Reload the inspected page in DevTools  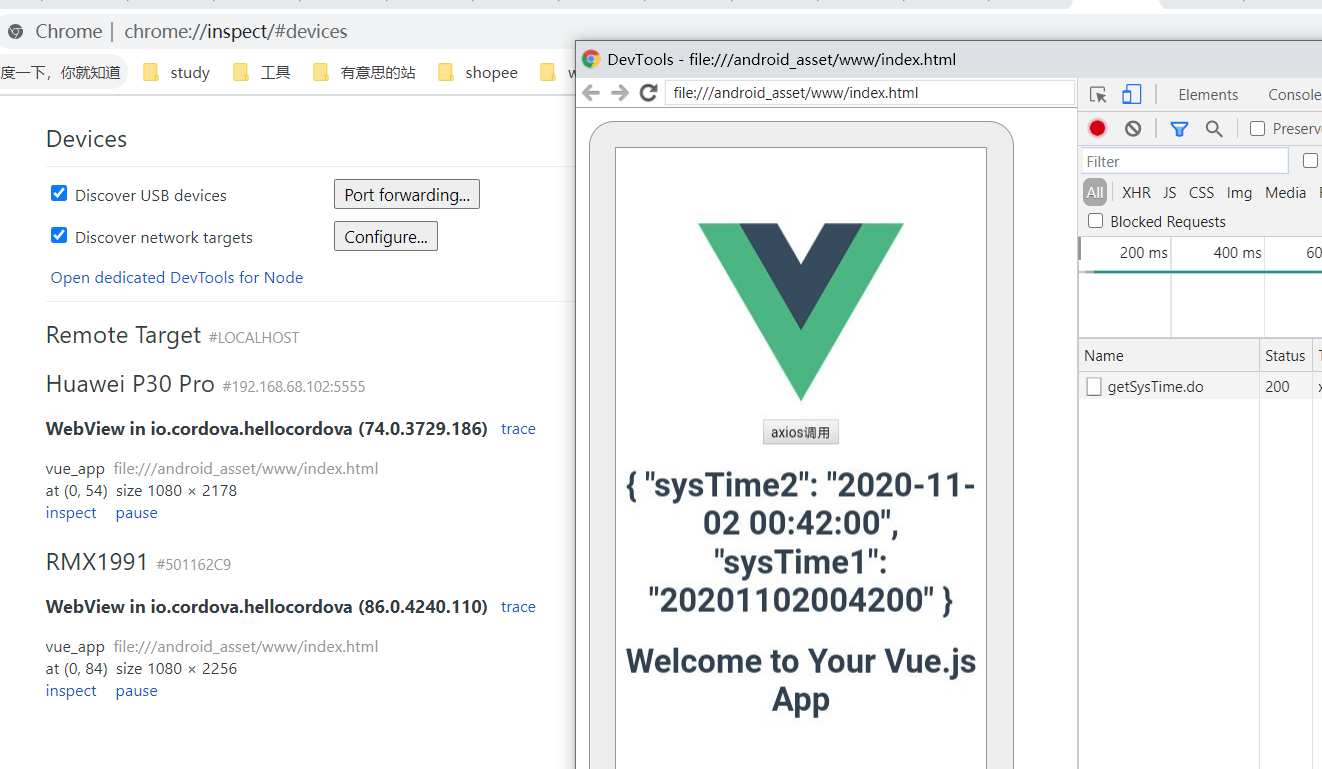pos(648,93)
